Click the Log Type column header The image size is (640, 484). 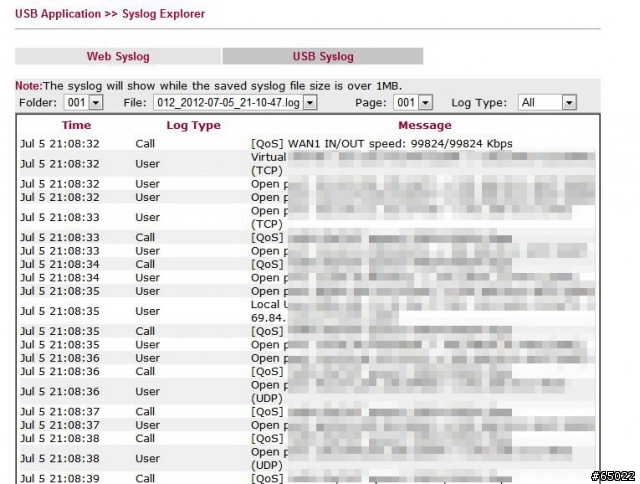point(193,125)
